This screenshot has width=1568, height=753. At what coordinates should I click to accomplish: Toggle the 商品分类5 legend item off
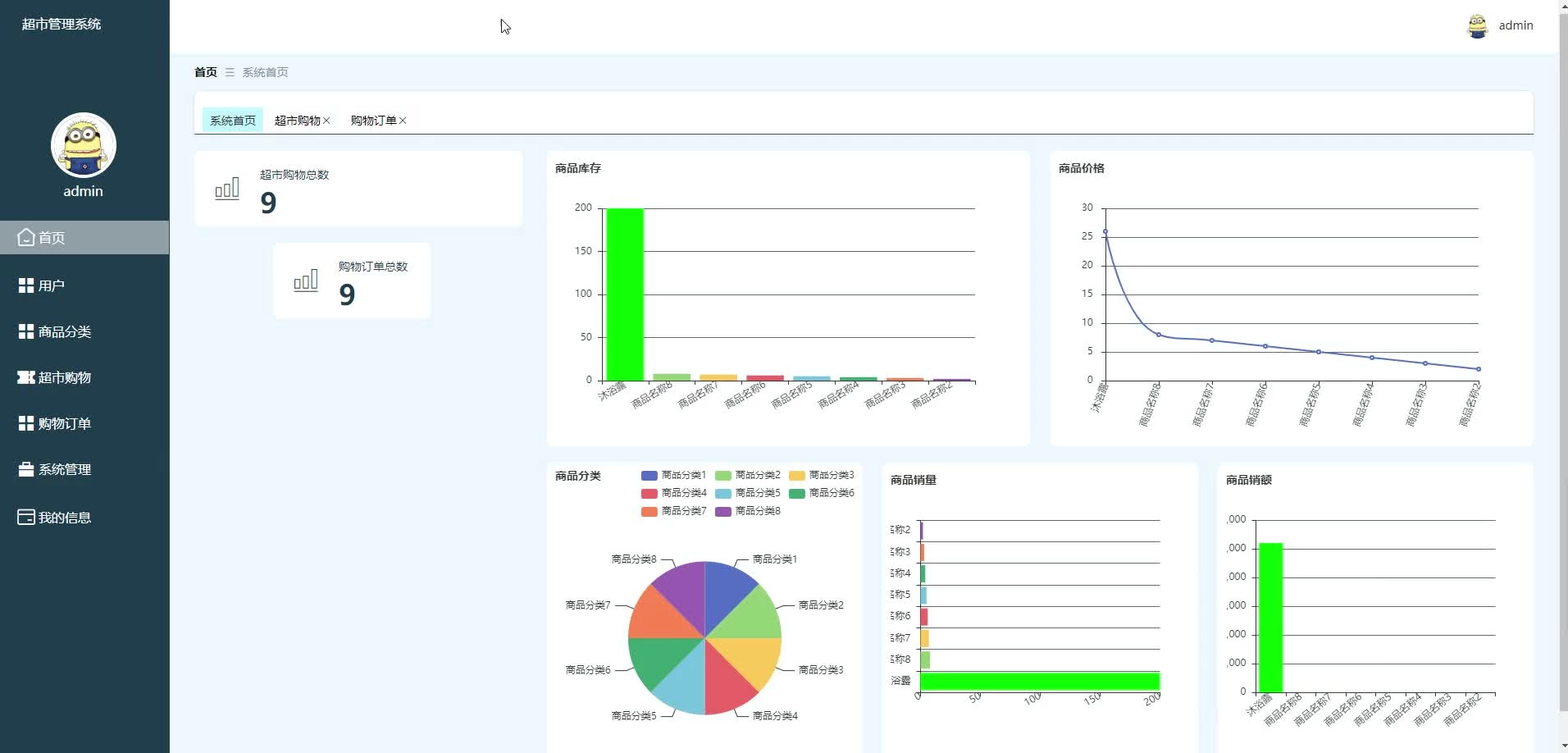coord(747,493)
